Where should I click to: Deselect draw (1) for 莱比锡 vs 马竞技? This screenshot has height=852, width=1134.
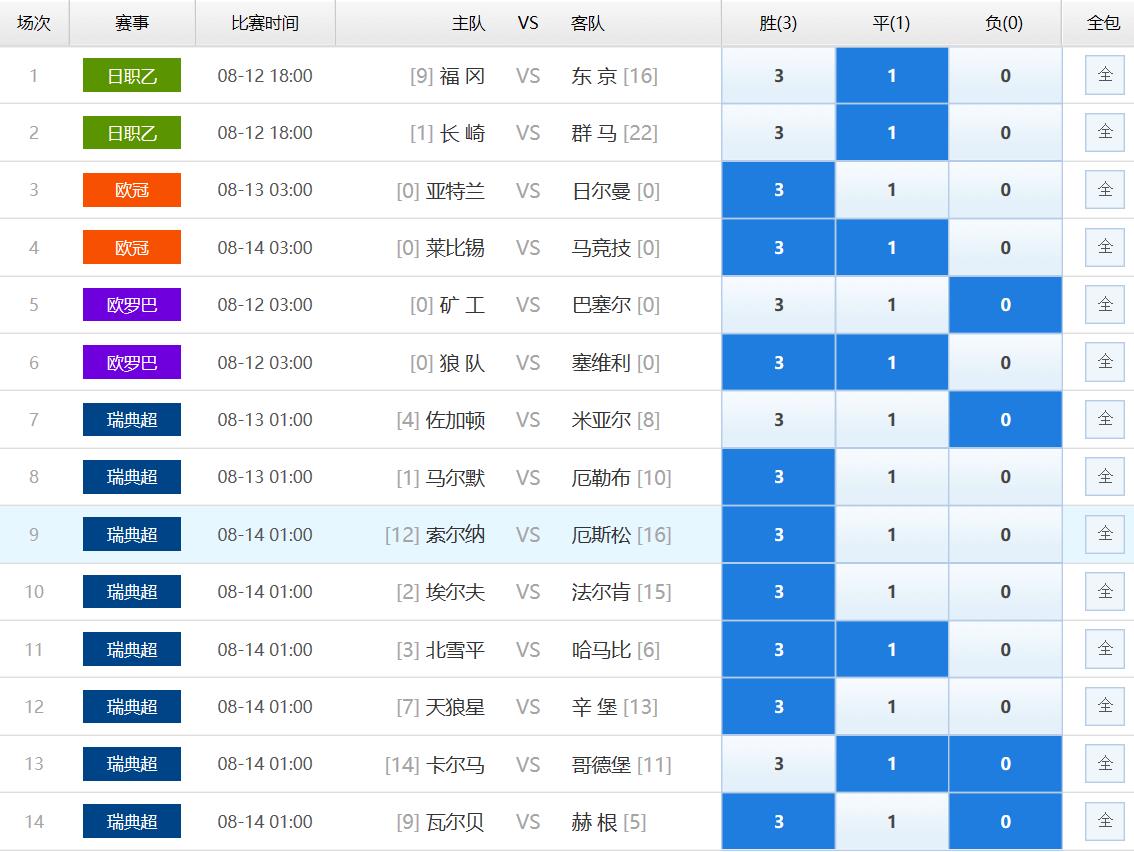point(892,247)
